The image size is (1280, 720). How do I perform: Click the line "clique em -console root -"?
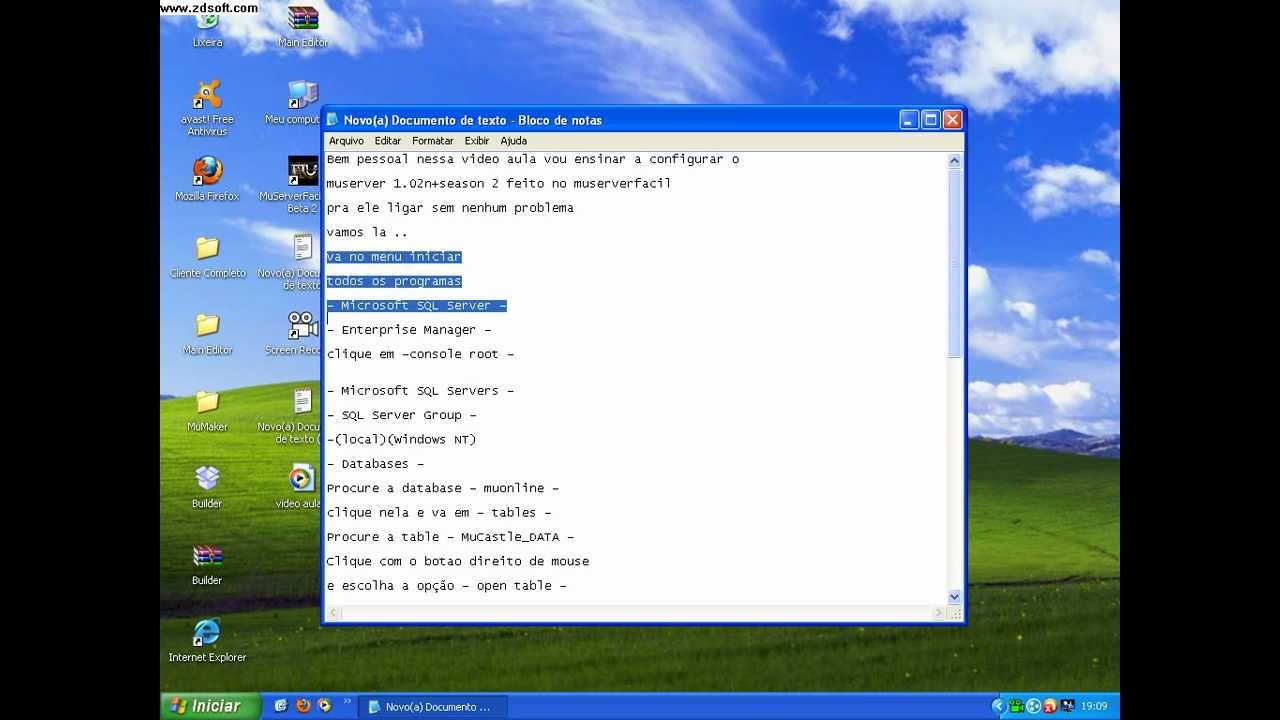(420, 354)
